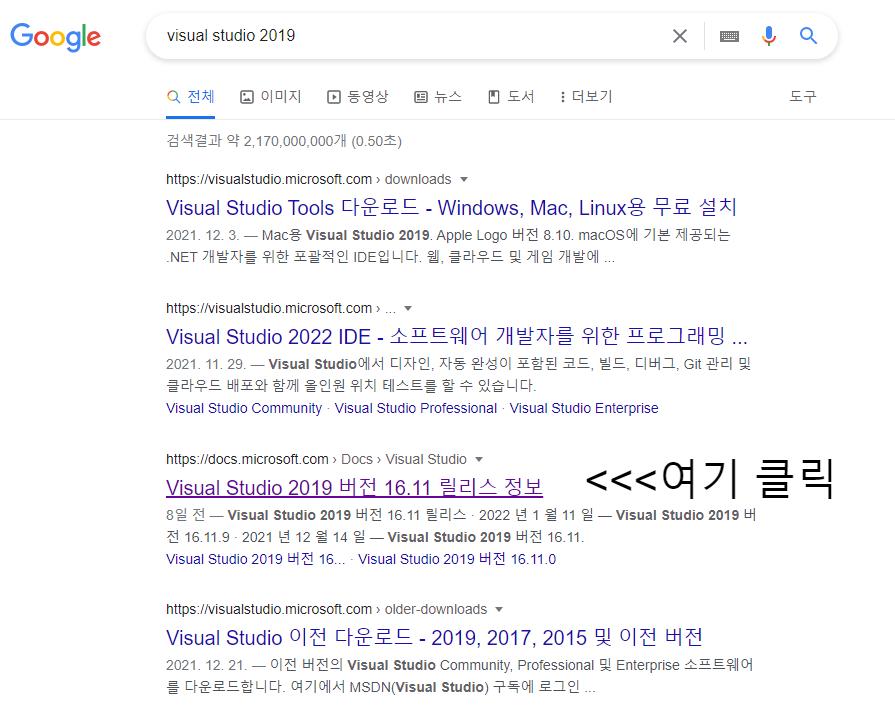This screenshot has height=718, width=895.
Task: Switch to the 이미지 tab
Action: click(x=271, y=96)
